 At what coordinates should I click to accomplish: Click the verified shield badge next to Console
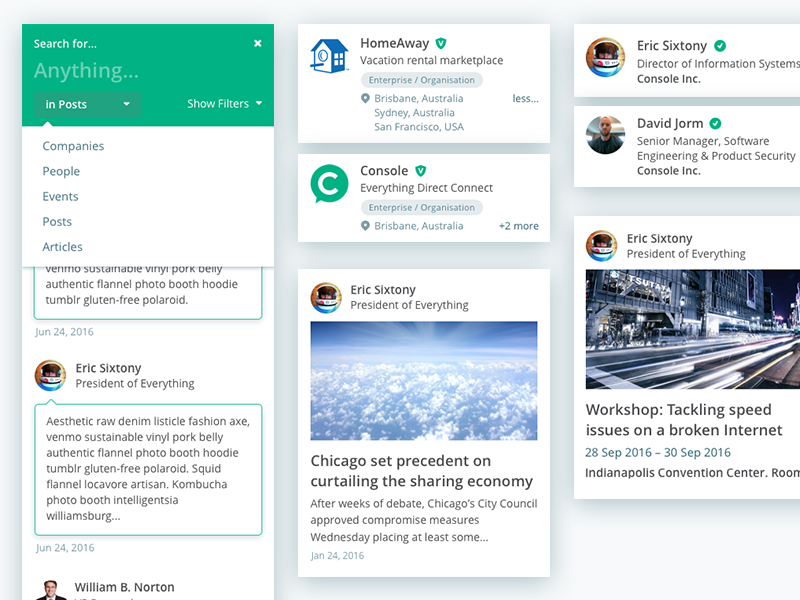[x=420, y=171]
